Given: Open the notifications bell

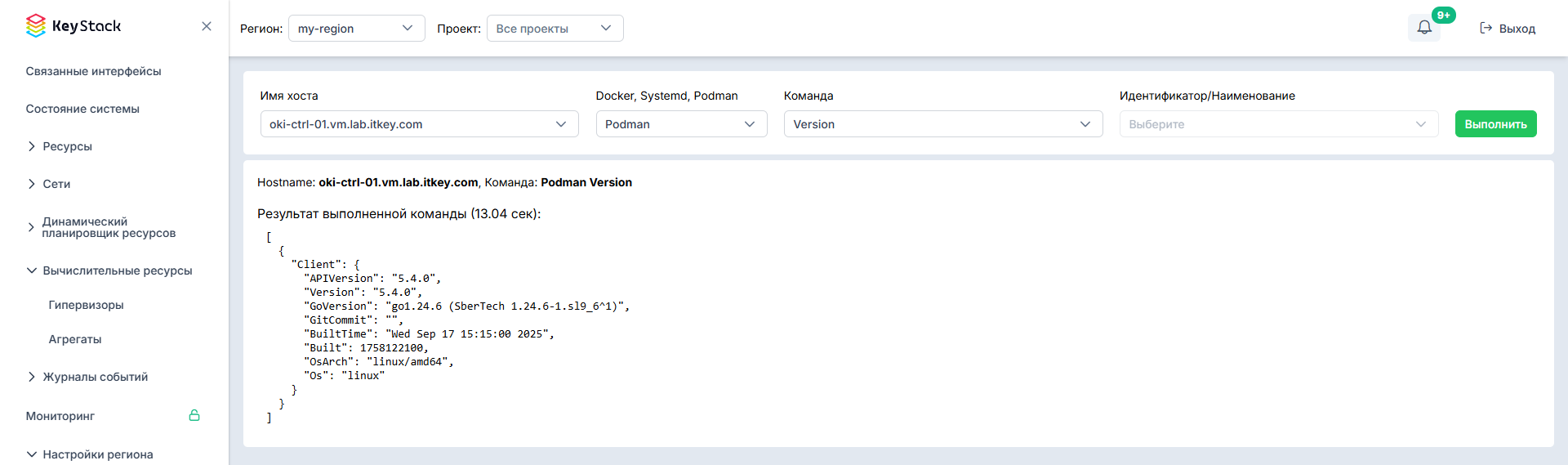Looking at the screenshot, I should click(x=1424, y=28).
